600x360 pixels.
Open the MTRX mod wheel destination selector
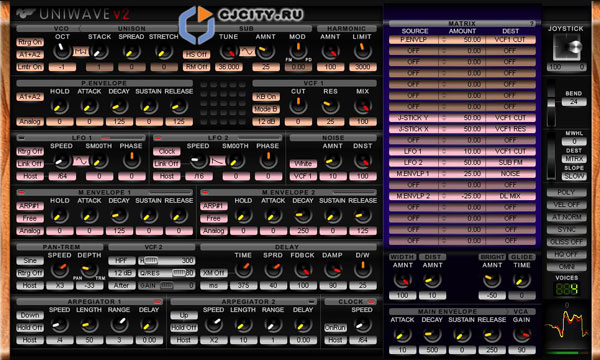[574, 159]
